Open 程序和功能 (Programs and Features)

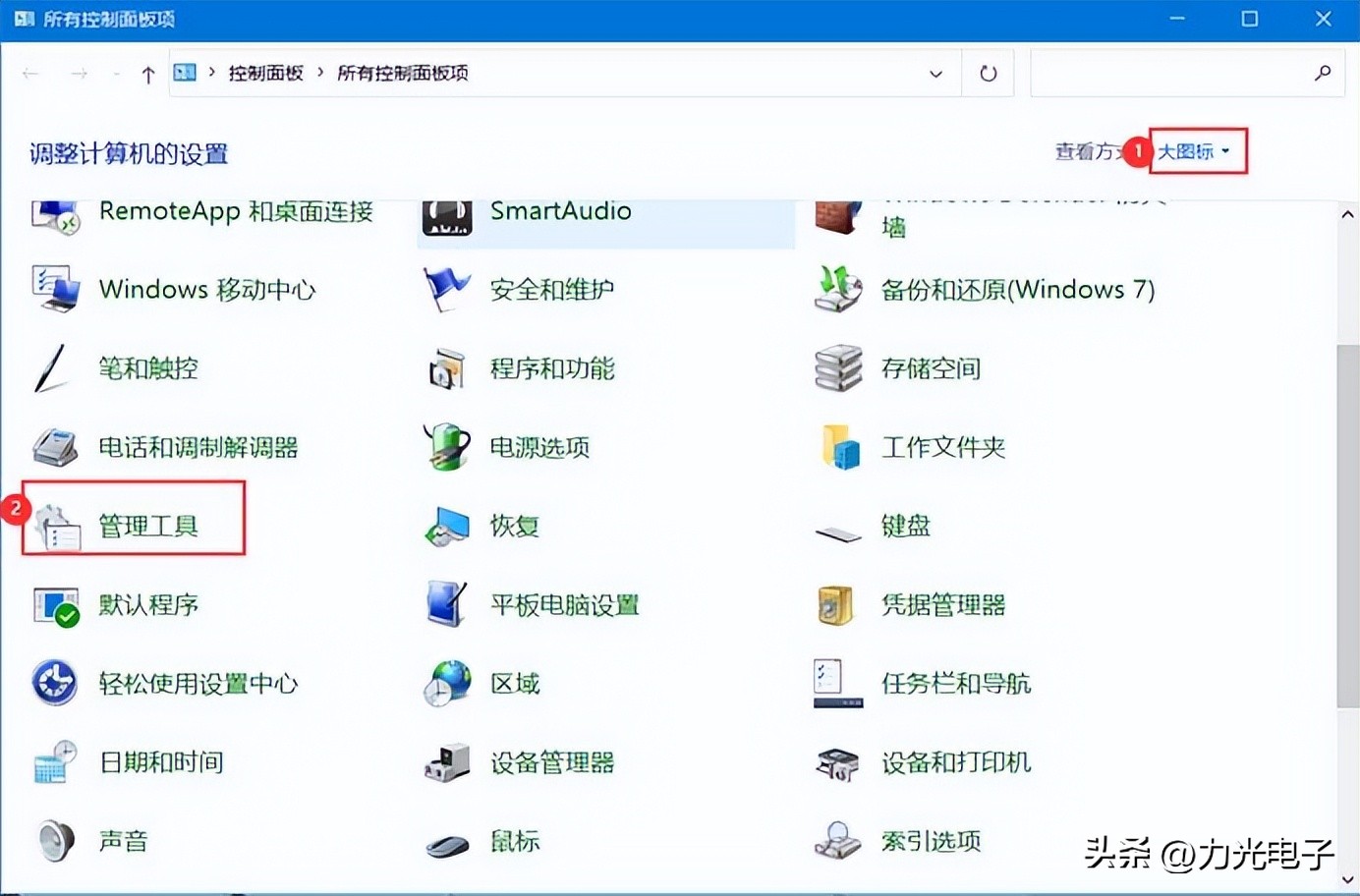pos(551,368)
